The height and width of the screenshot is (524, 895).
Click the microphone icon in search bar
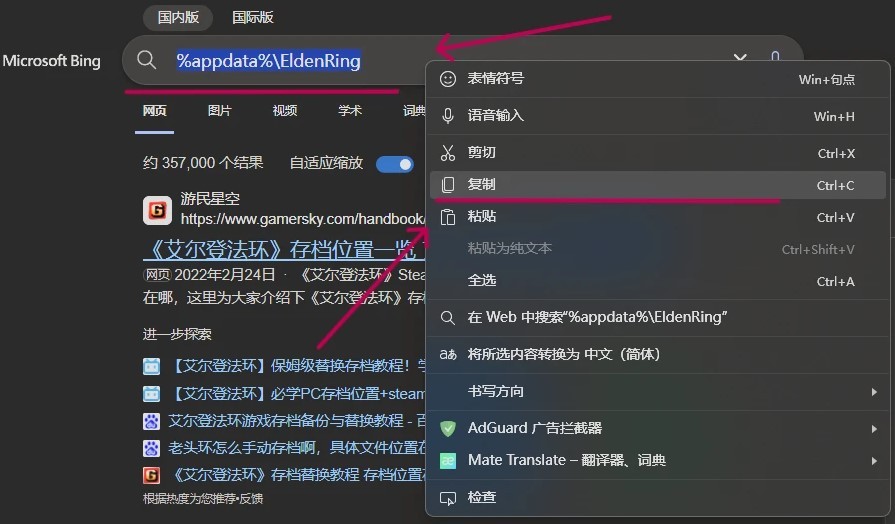(775, 56)
